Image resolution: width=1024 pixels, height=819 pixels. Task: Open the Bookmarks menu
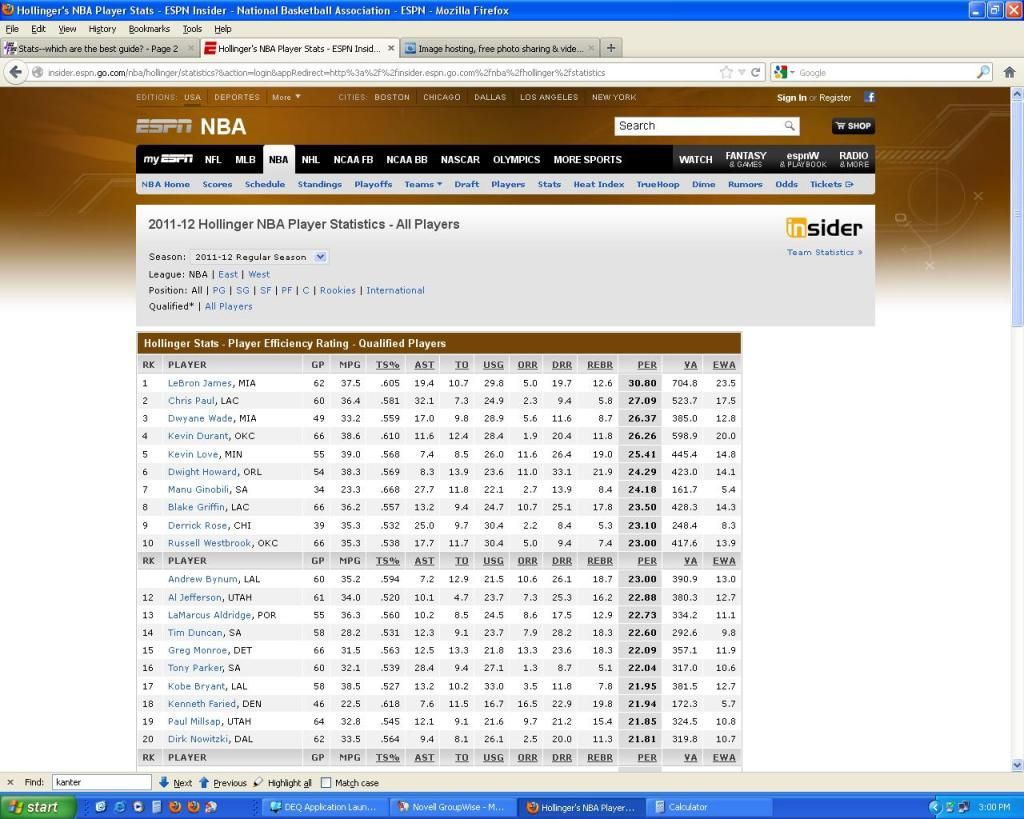(x=149, y=29)
